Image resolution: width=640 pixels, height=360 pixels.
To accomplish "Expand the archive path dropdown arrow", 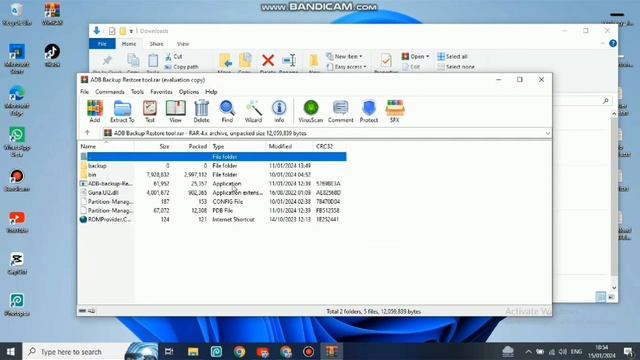I will (x=547, y=133).
